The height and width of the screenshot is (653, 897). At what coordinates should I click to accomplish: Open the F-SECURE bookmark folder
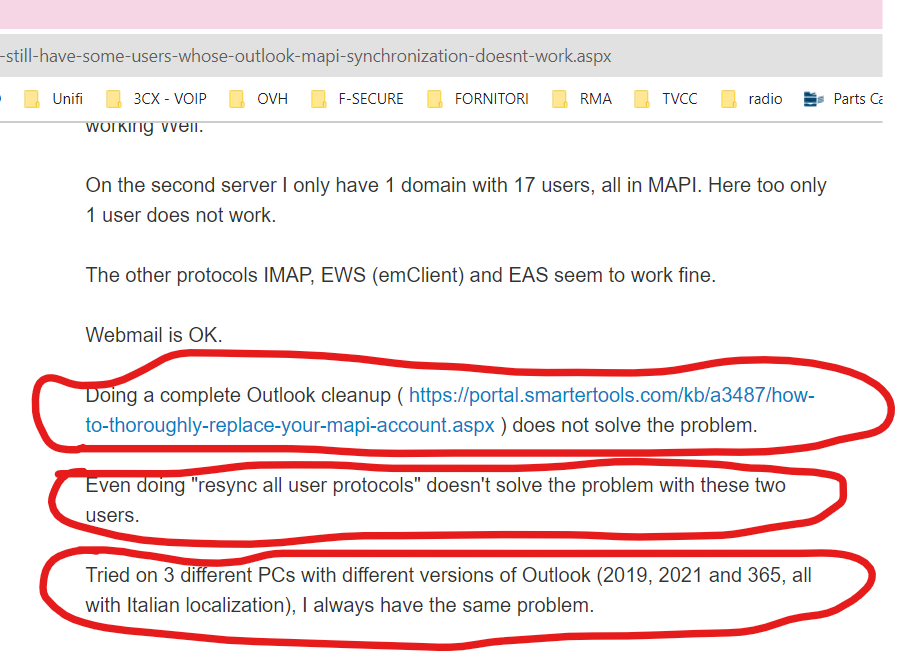[x=358, y=99]
